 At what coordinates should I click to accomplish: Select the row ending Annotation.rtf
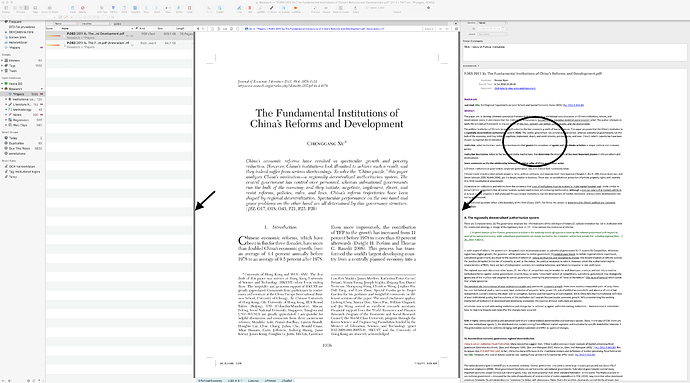click(119, 44)
